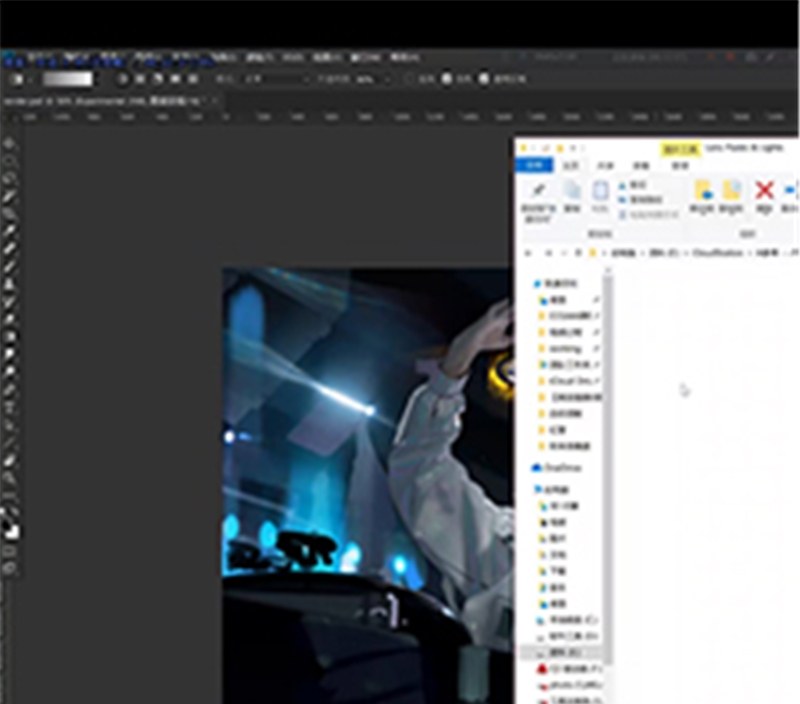The width and height of the screenshot is (800, 704).
Task: Click Explorer navigation pane scrollbar
Action: coord(608,469)
